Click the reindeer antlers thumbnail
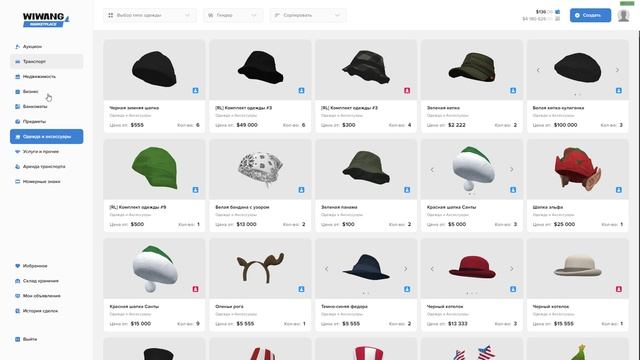640x360 pixels. click(260, 268)
